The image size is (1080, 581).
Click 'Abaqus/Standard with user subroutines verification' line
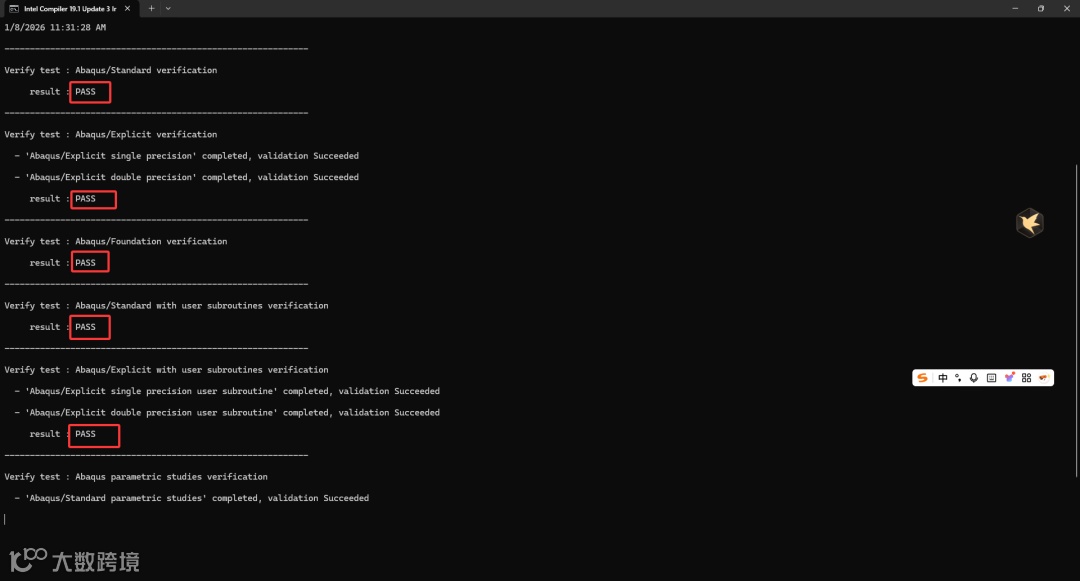pyautogui.click(x=166, y=306)
